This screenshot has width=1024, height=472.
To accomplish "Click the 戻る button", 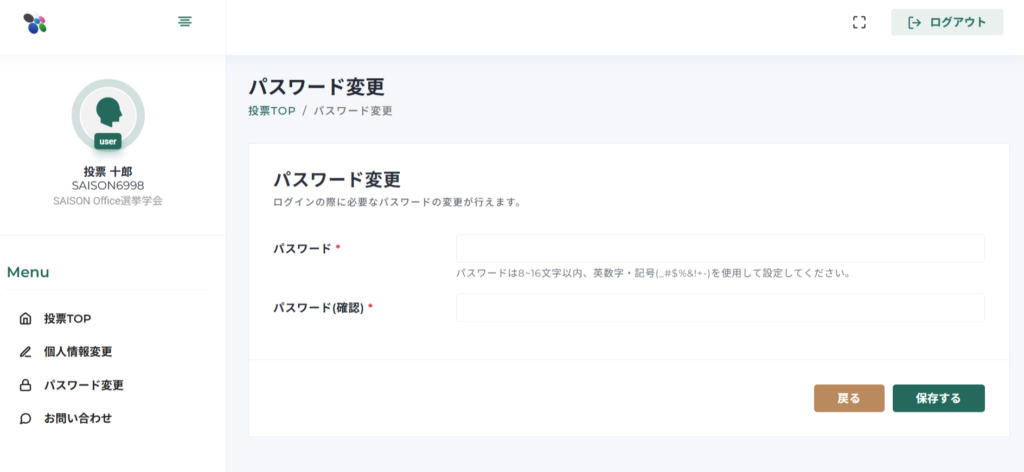I will [x=849, y=398].
